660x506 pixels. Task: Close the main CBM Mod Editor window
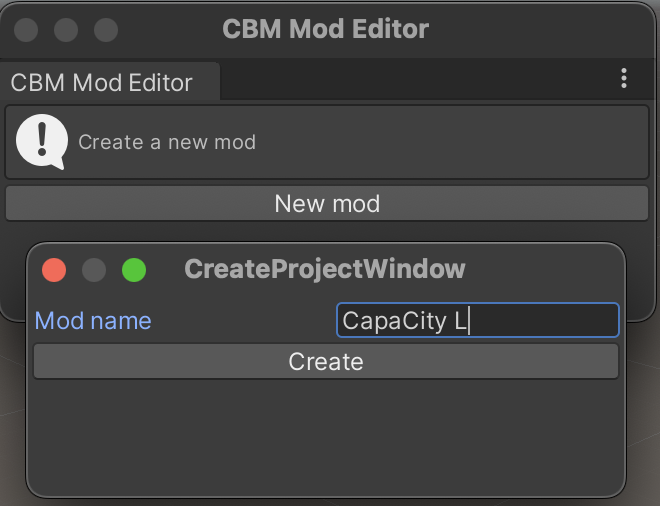pos(27,29)
